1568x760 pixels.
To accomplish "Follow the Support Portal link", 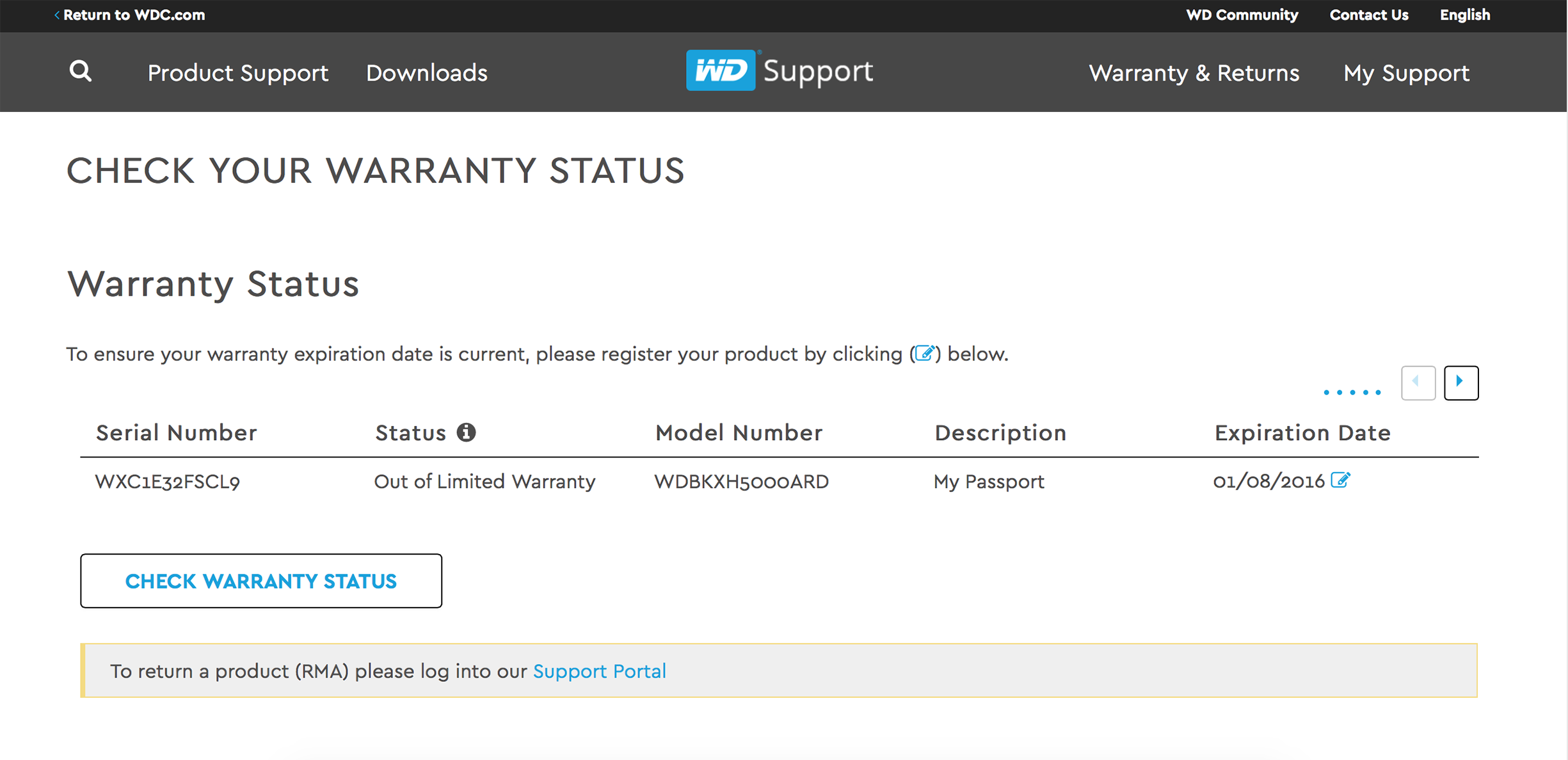I will pyautogui.click(x=599, y=671).
